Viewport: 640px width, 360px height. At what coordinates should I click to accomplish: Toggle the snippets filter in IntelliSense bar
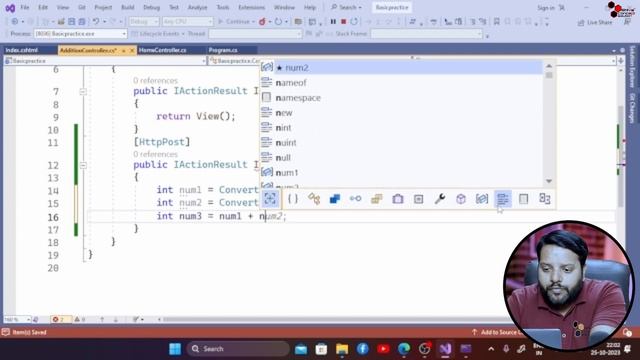point(524,199)
